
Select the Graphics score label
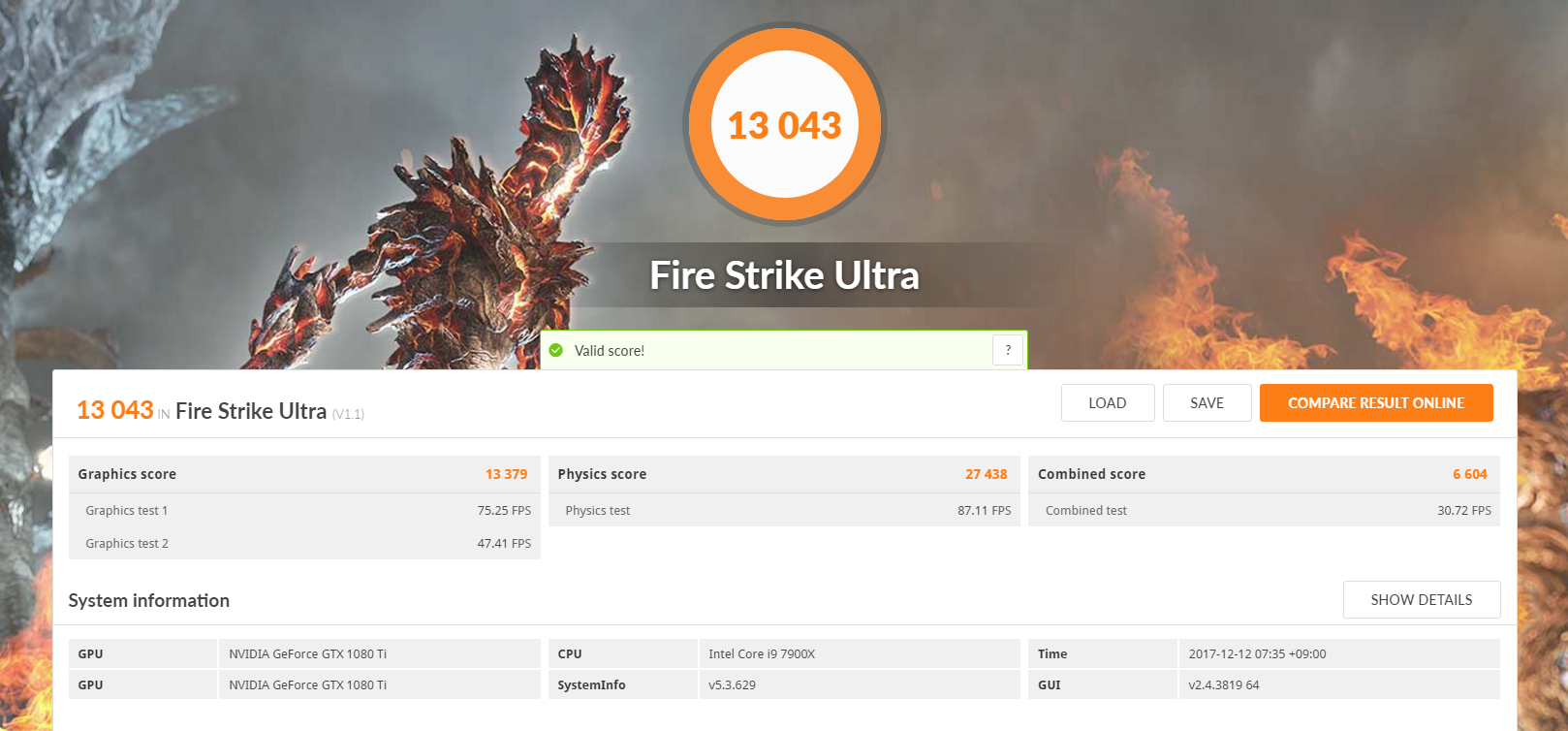pos(127,474)
